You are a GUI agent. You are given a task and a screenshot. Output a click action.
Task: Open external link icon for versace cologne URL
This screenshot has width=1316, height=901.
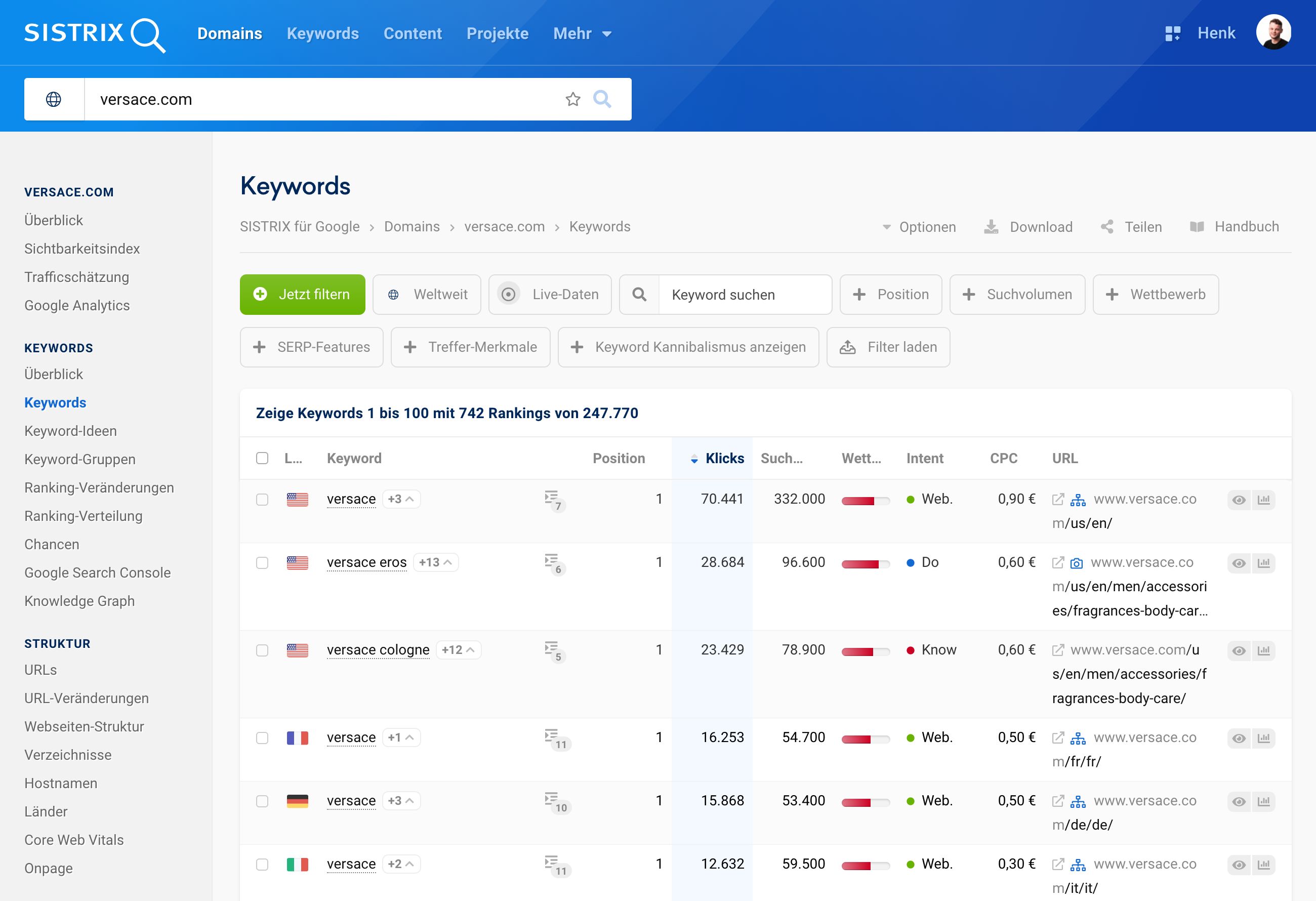1058,650
